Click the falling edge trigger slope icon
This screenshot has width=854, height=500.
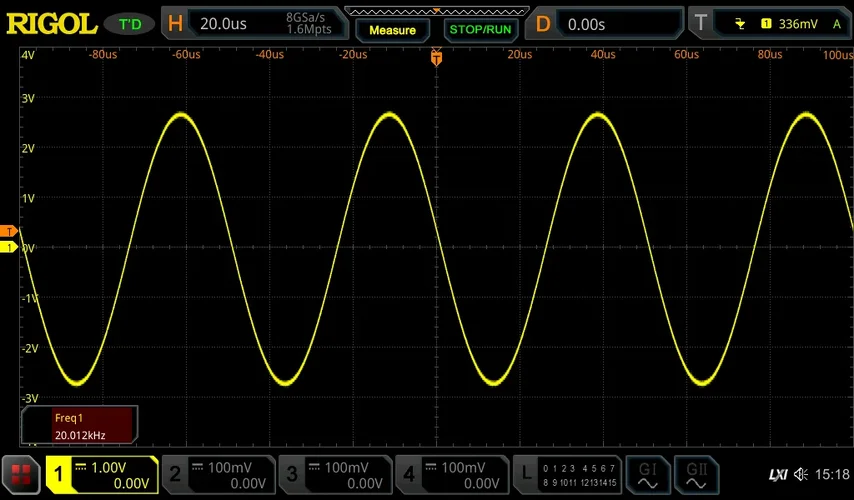pyautogui.click(x=740, y=23)
